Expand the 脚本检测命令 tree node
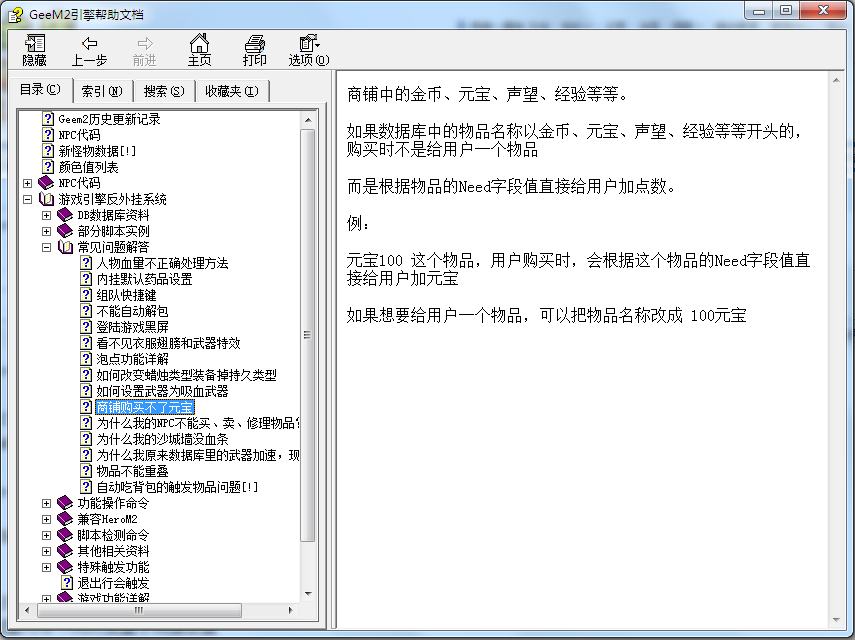 [48, 535]
